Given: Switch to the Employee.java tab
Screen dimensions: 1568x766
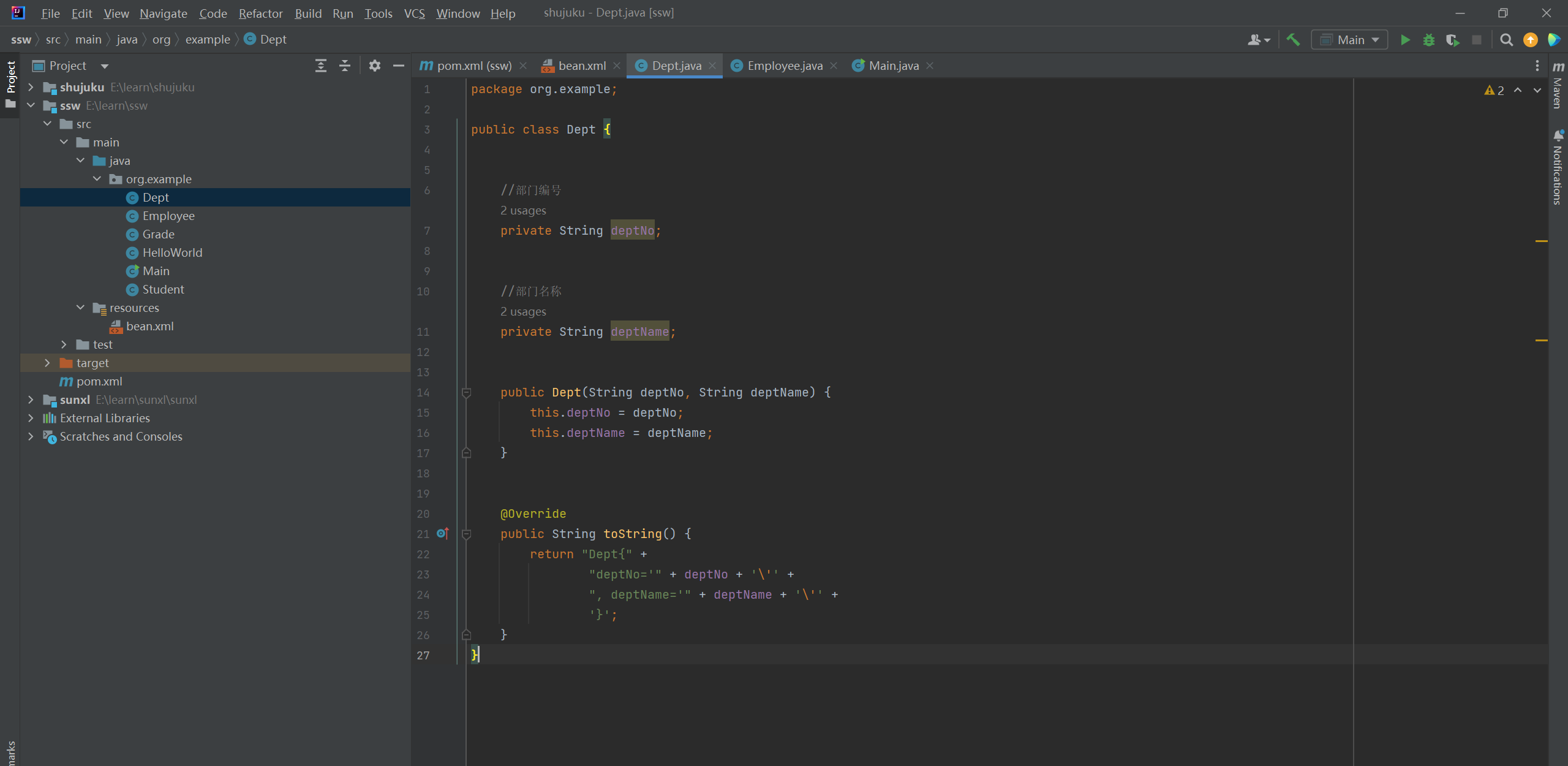Looking at the screenshot, I should [x=784, y=66].
